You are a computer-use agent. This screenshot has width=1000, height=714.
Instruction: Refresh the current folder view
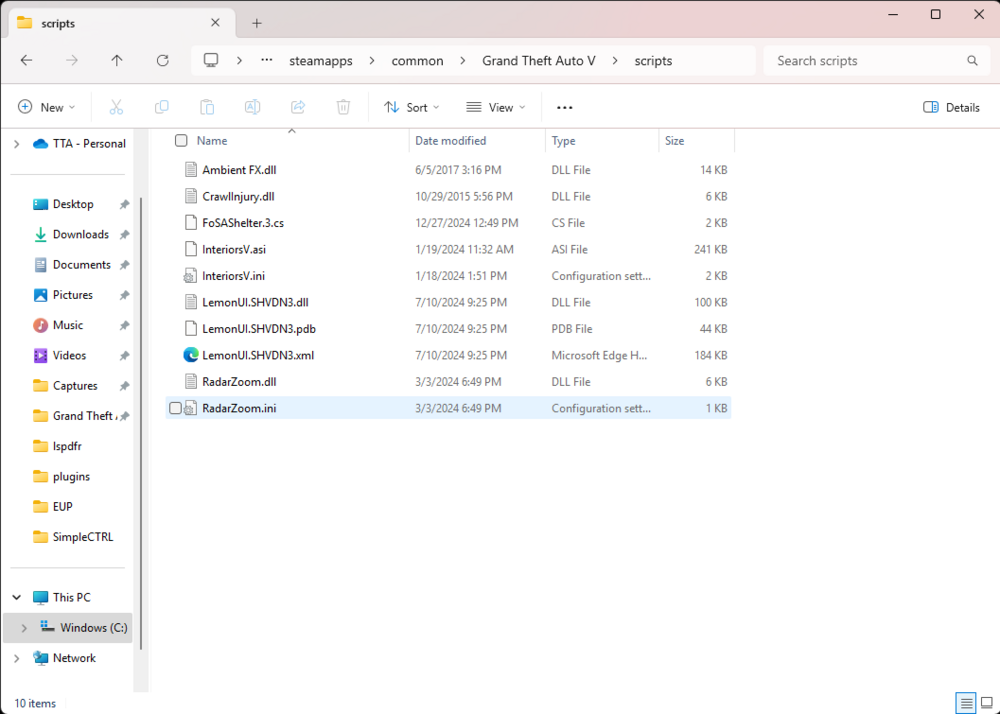[162, 60]
